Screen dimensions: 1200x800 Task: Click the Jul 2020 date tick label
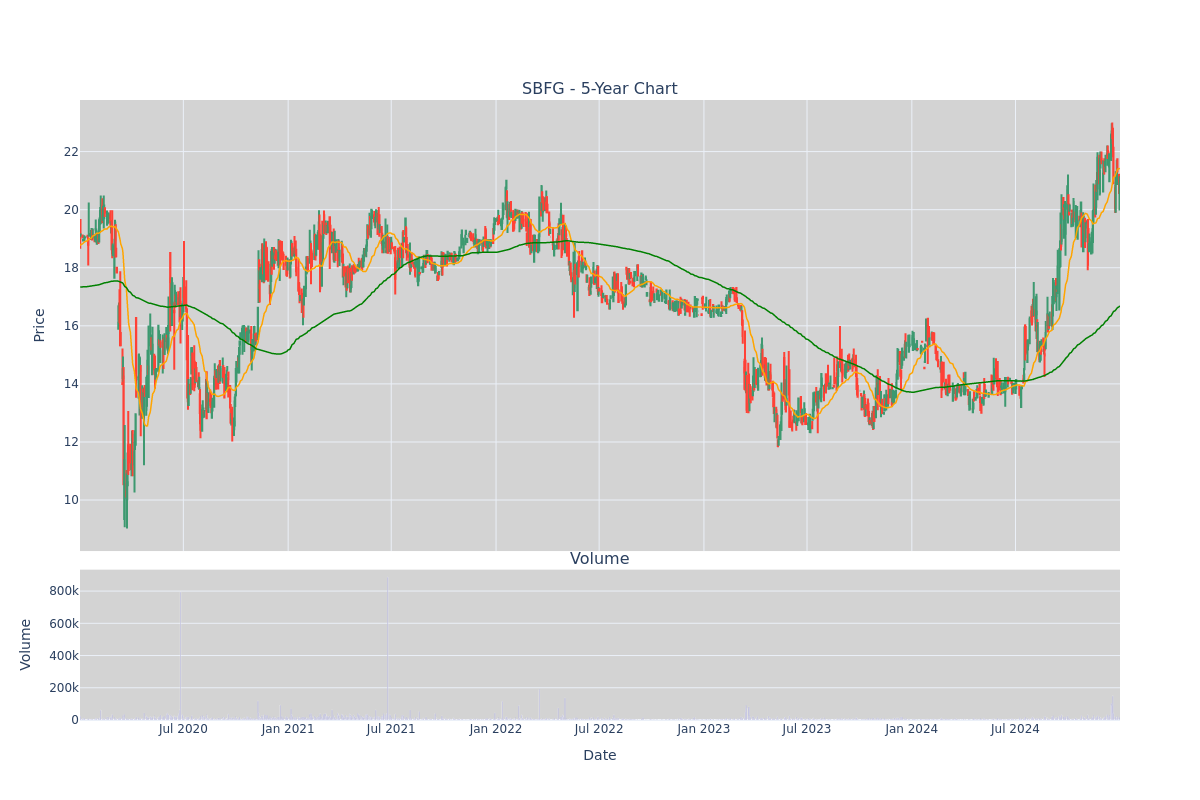point(183,729)
